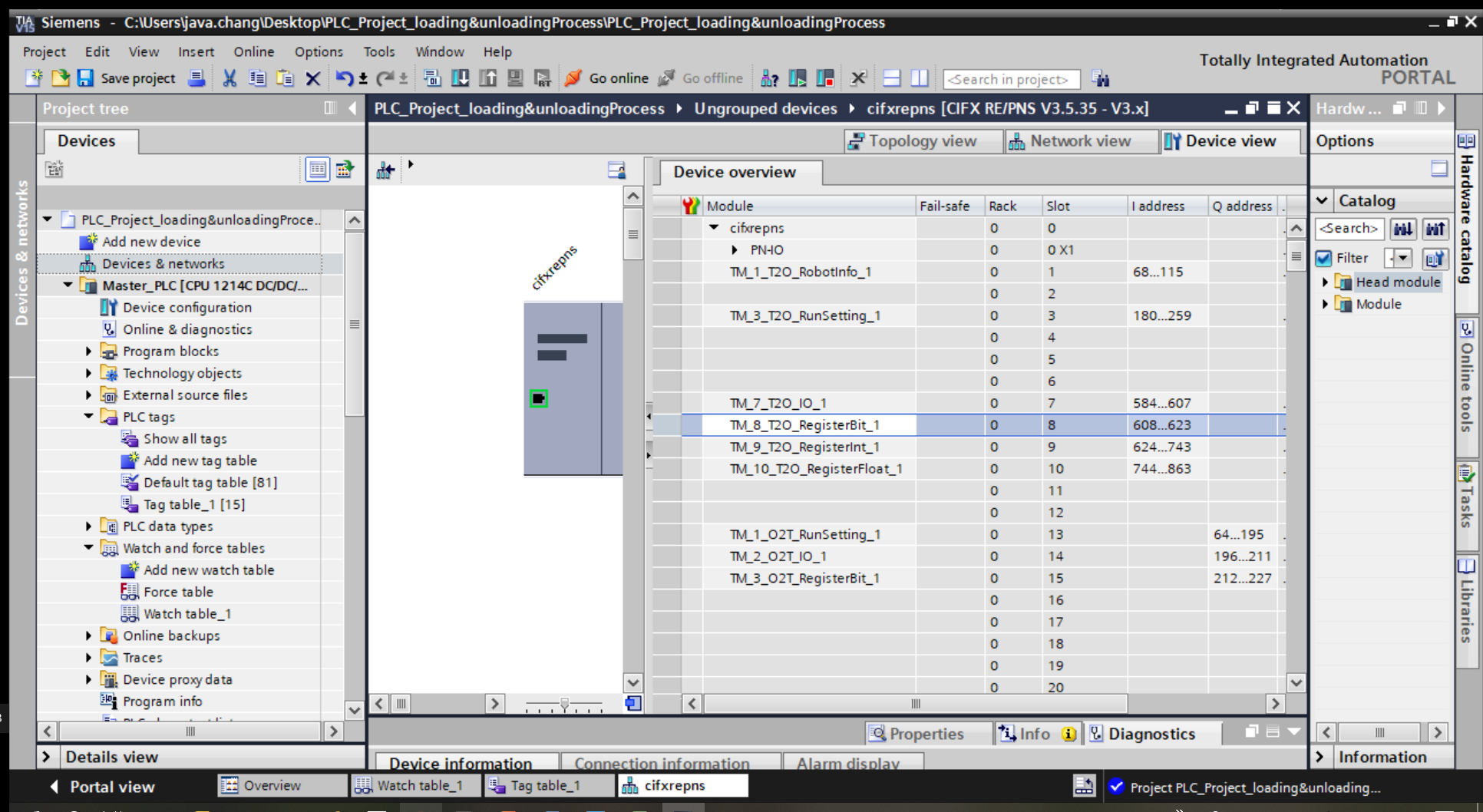Open the Edit menu
Viewport: 1483px width, 812px height.
click(97, 51)
